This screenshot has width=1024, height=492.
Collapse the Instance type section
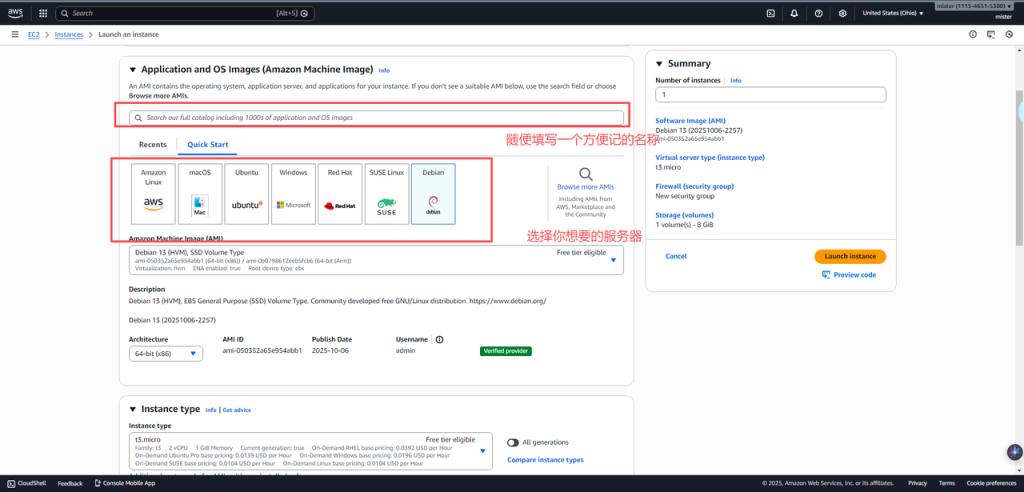pos(133,409)
